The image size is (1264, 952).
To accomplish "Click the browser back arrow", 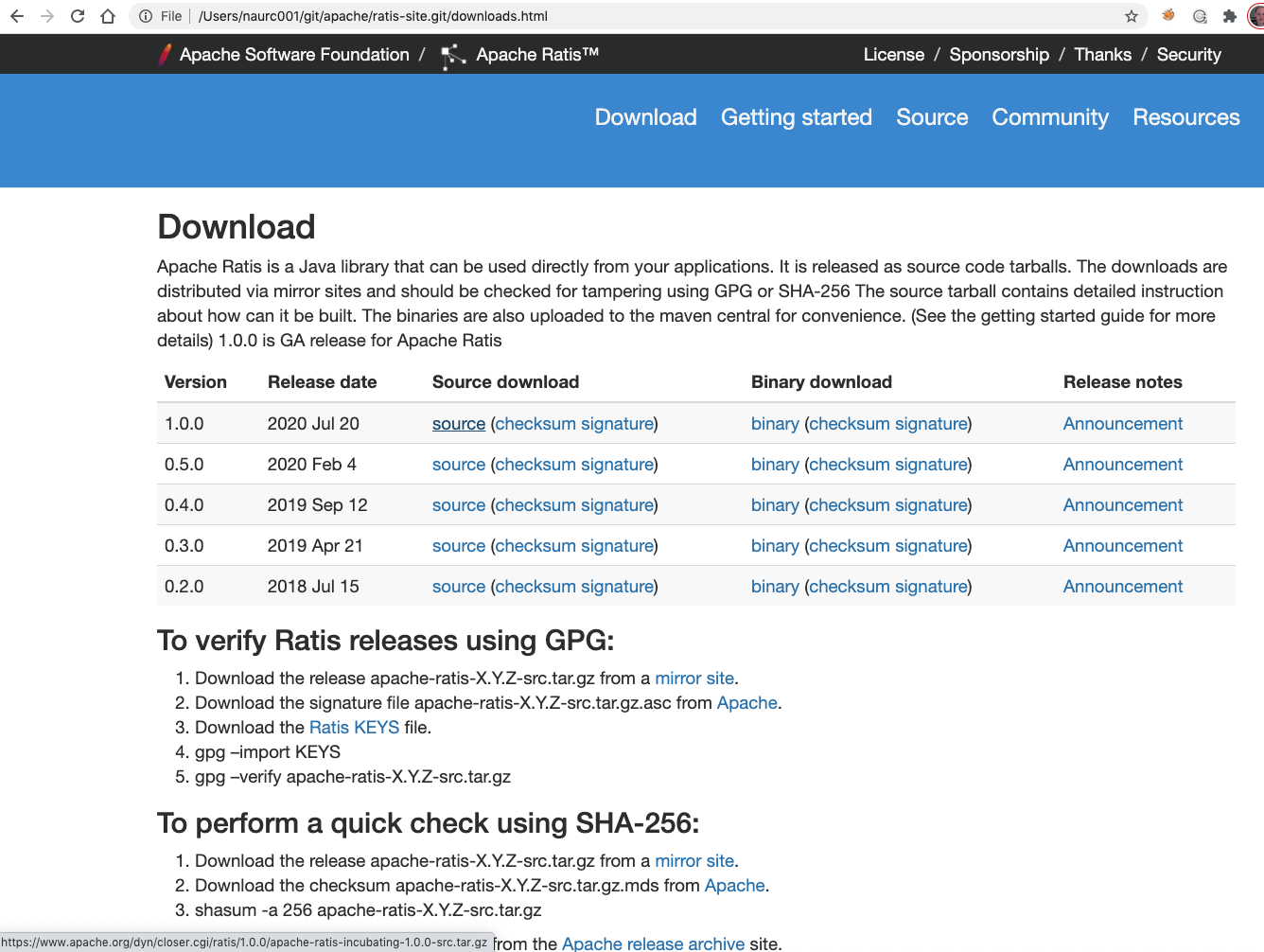I will coord(17,16).
